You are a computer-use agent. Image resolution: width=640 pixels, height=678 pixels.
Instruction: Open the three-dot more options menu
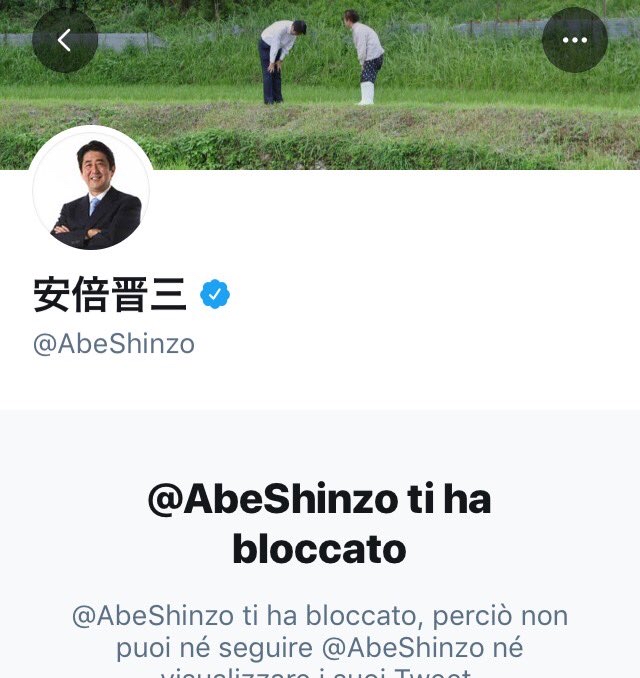[x=575, y=40]
